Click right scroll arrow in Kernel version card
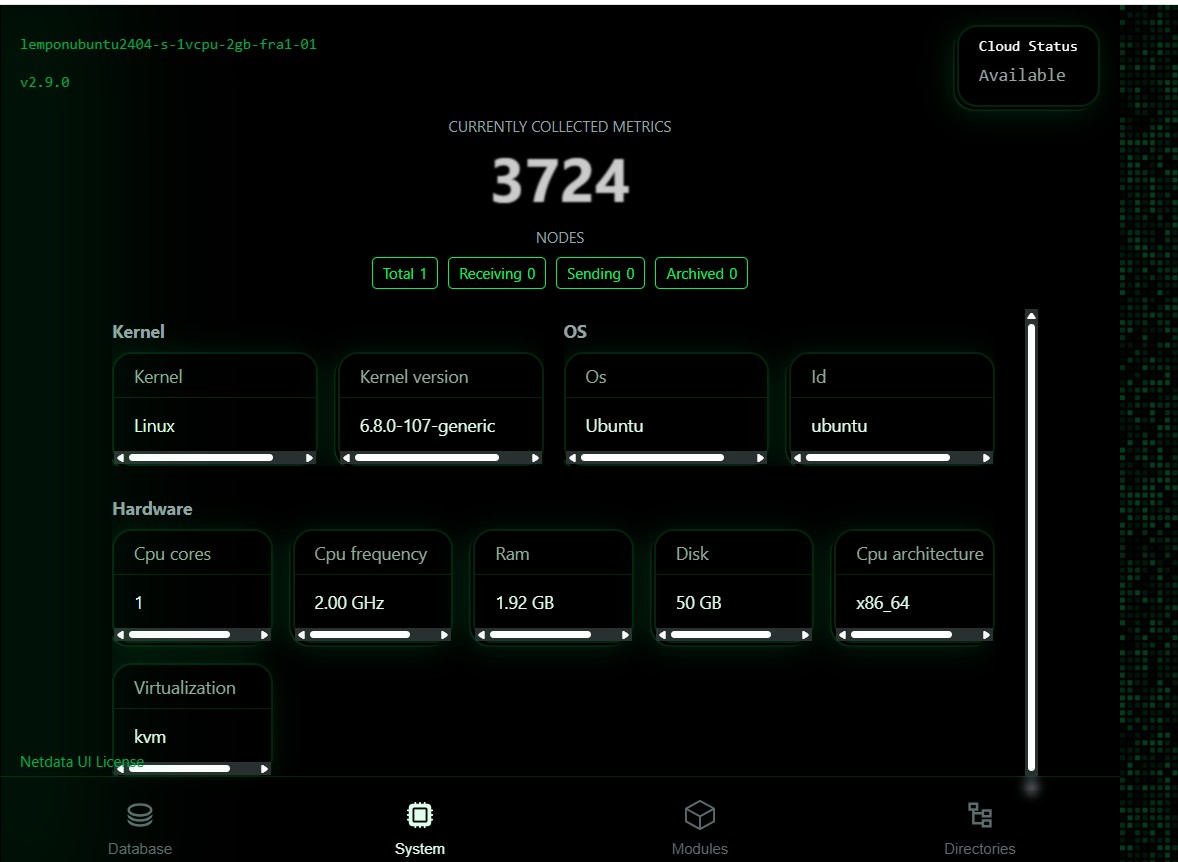1178x862 pixels. (536, 458)
